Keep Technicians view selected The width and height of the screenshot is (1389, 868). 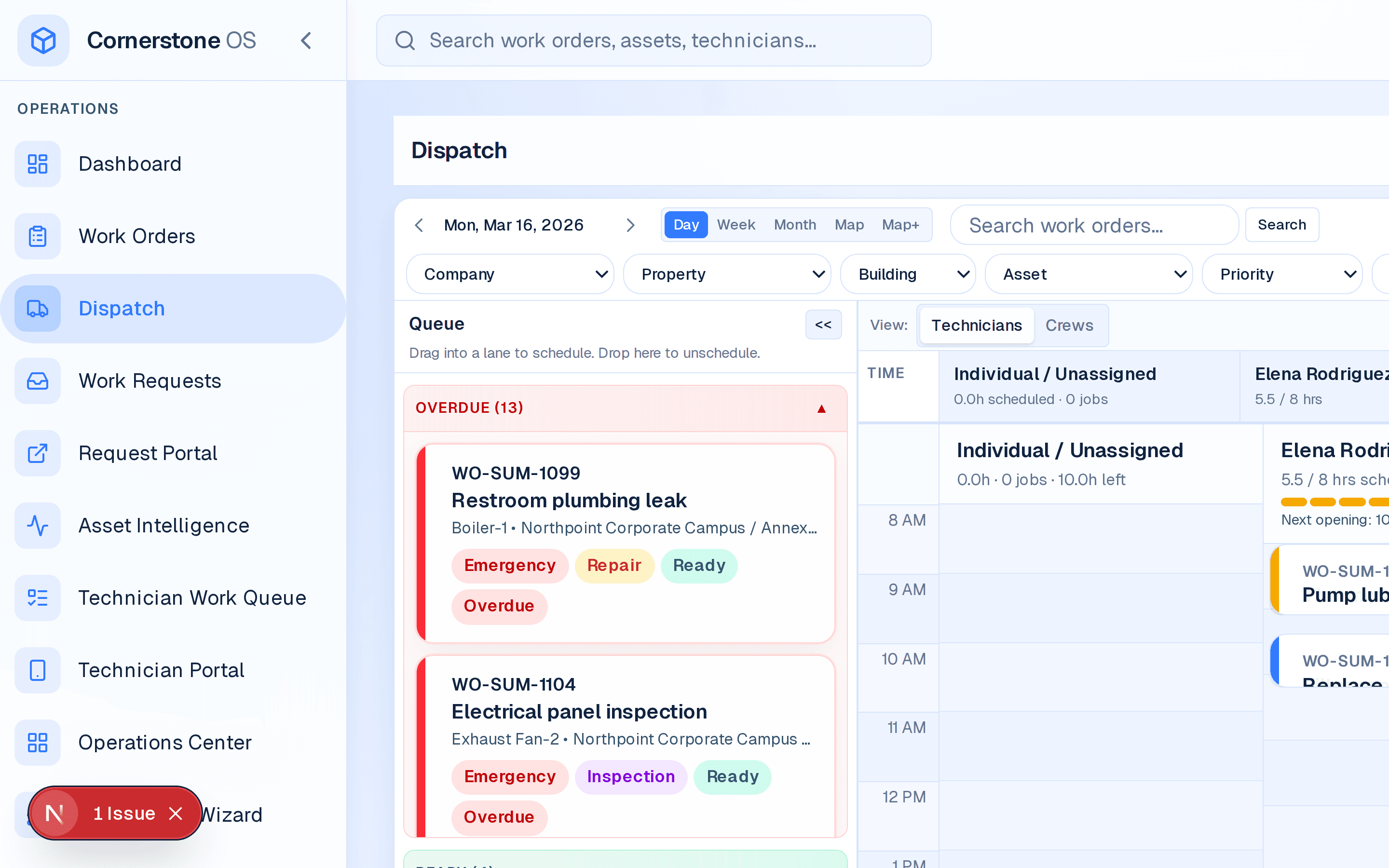click(976, 325)
